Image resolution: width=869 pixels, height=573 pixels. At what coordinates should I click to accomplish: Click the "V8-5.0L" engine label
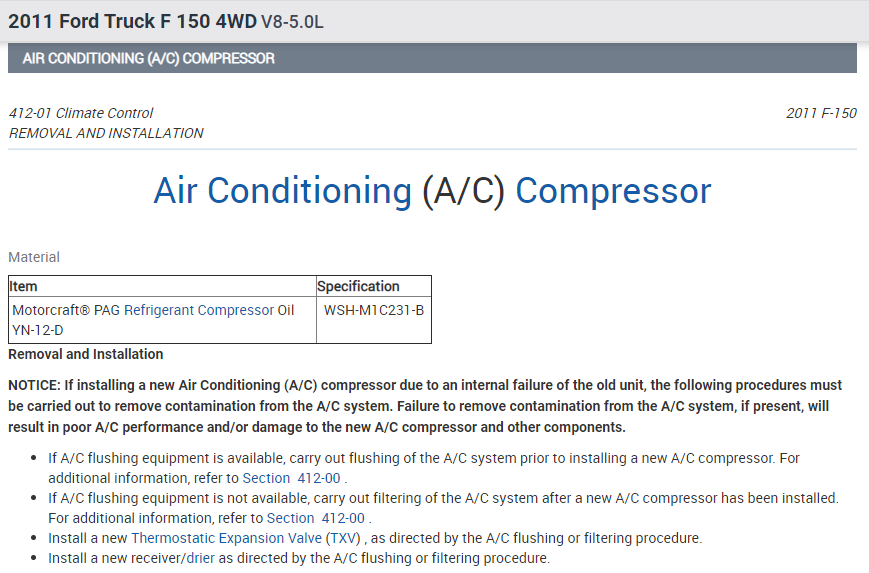tap(292, 21)
